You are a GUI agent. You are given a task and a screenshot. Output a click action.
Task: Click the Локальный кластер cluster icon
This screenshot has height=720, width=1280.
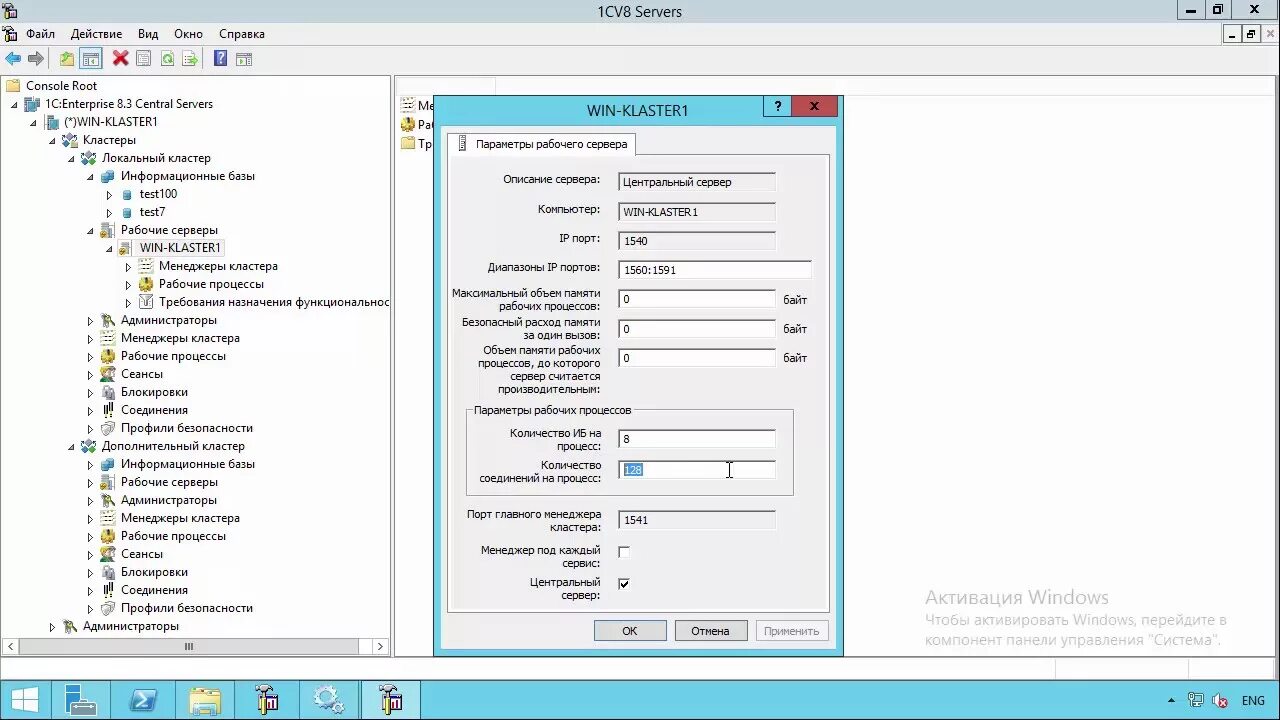[x=89, y=158]
